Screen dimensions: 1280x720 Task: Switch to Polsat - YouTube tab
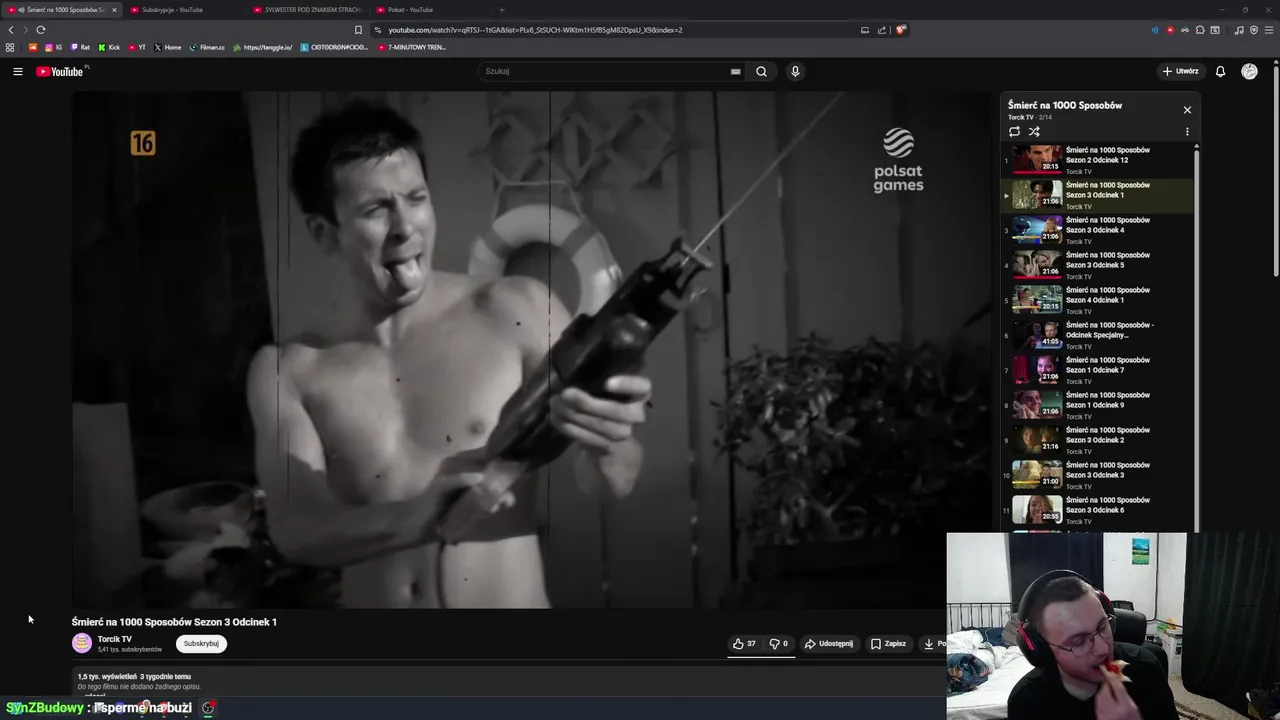[x=428, y=10]
